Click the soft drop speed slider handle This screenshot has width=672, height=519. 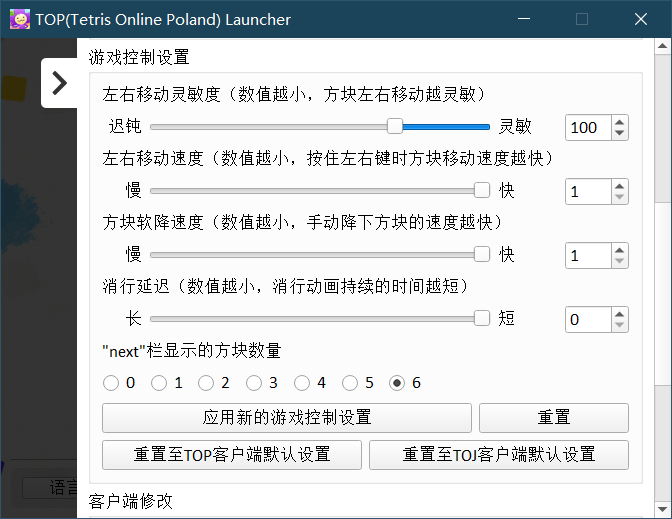[482, 255]
